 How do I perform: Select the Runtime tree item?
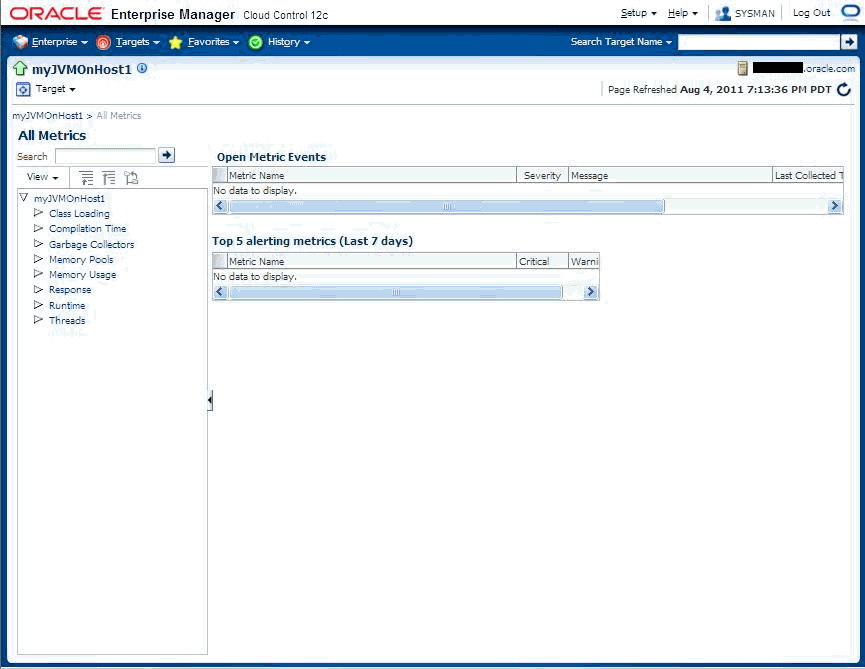pyautogui.click(x=67, y=306)
